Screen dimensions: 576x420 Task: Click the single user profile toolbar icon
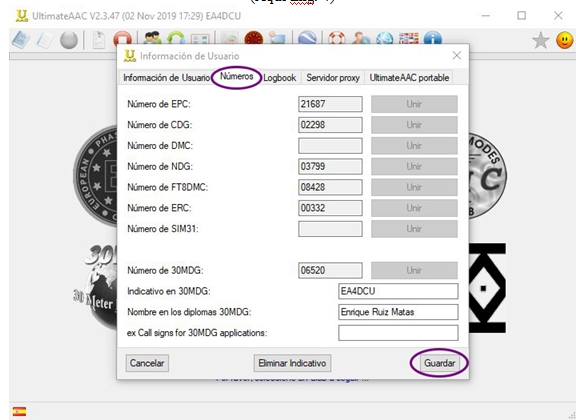coord(361,38)
